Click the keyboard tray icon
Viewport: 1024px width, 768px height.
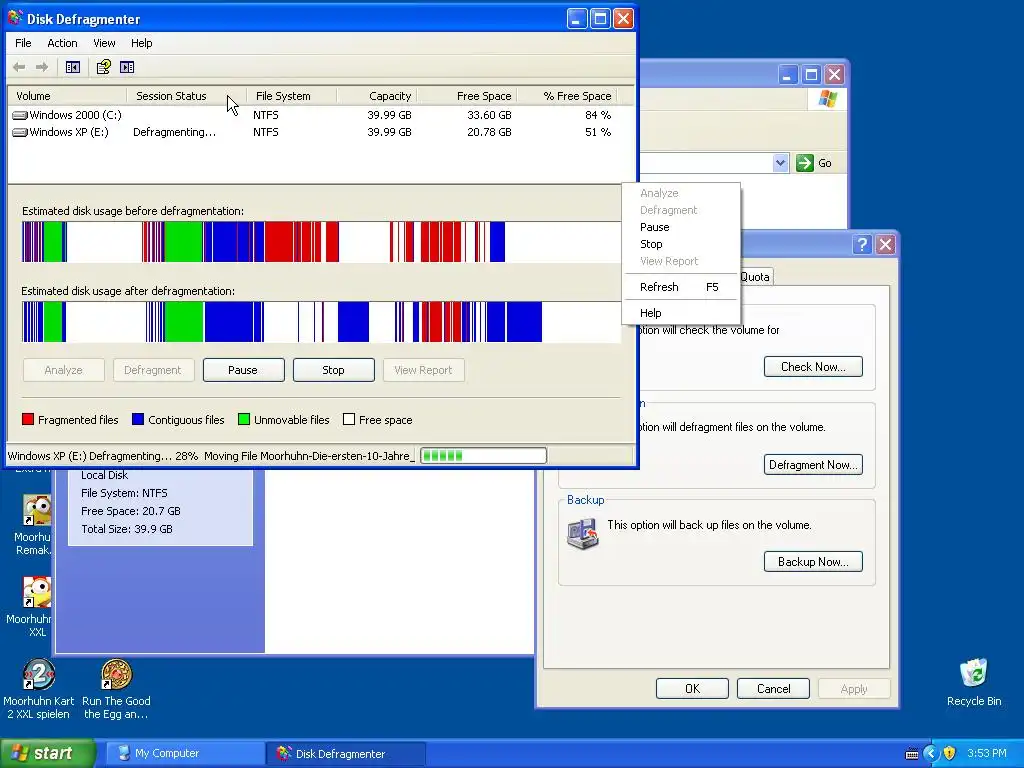(x=912, y=754)
